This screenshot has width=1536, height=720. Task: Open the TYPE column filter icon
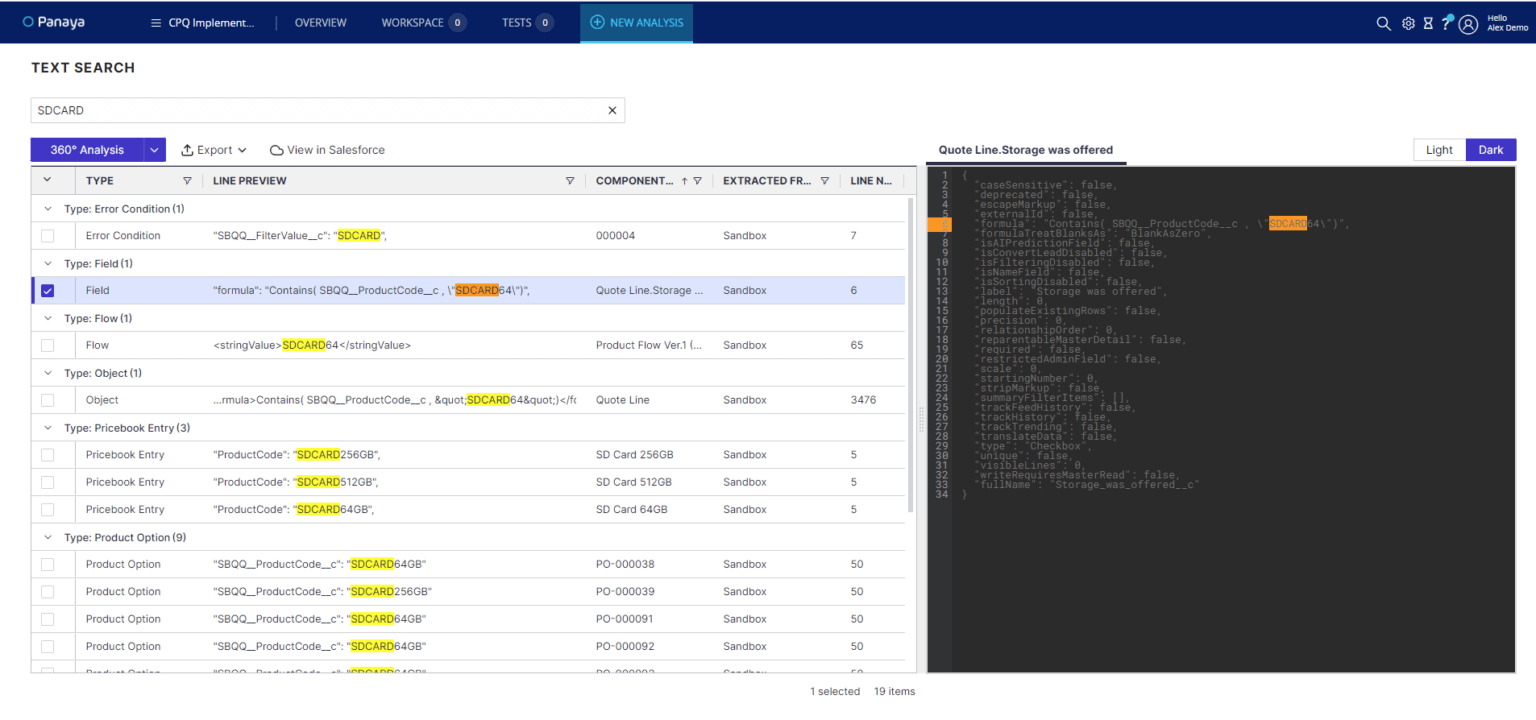point(187,181)
